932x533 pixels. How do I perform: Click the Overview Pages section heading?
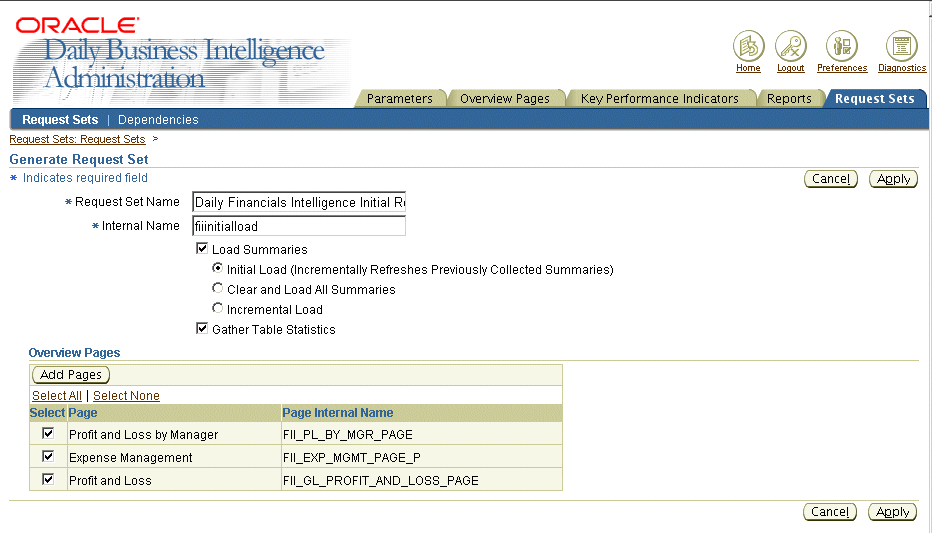[x=74, y=352]
